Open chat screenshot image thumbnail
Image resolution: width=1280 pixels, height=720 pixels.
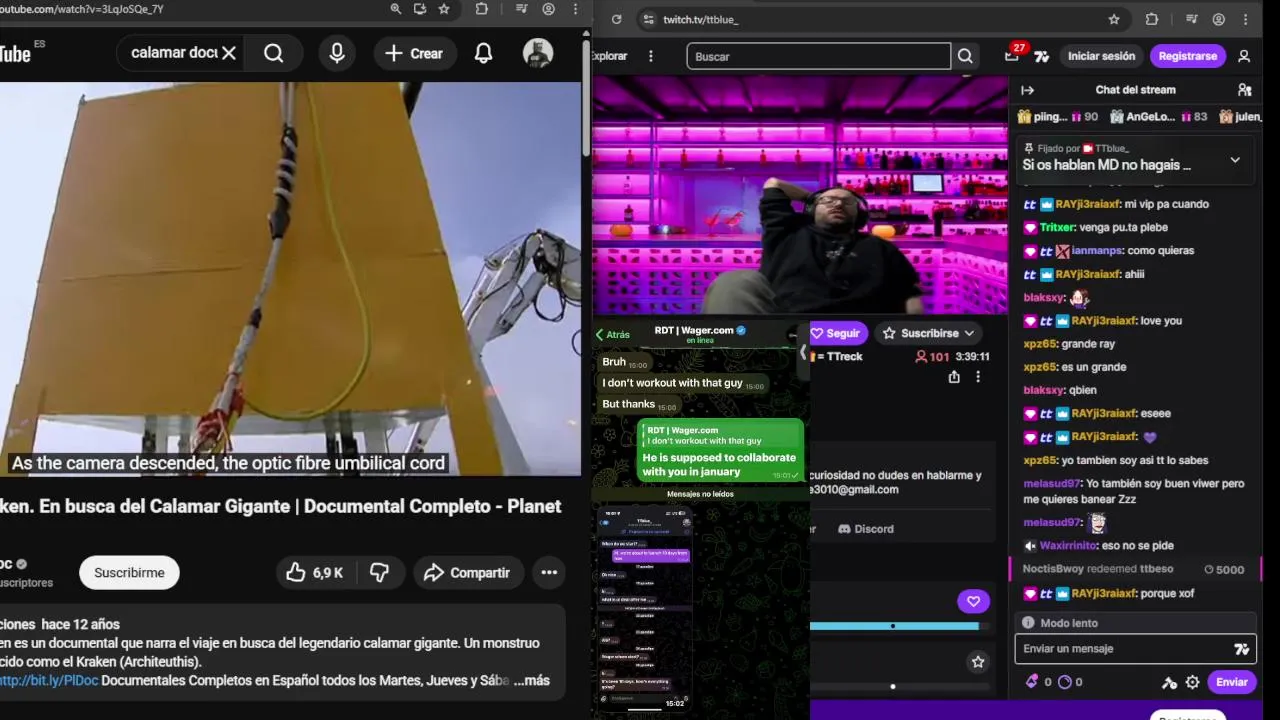pos(644,608)
